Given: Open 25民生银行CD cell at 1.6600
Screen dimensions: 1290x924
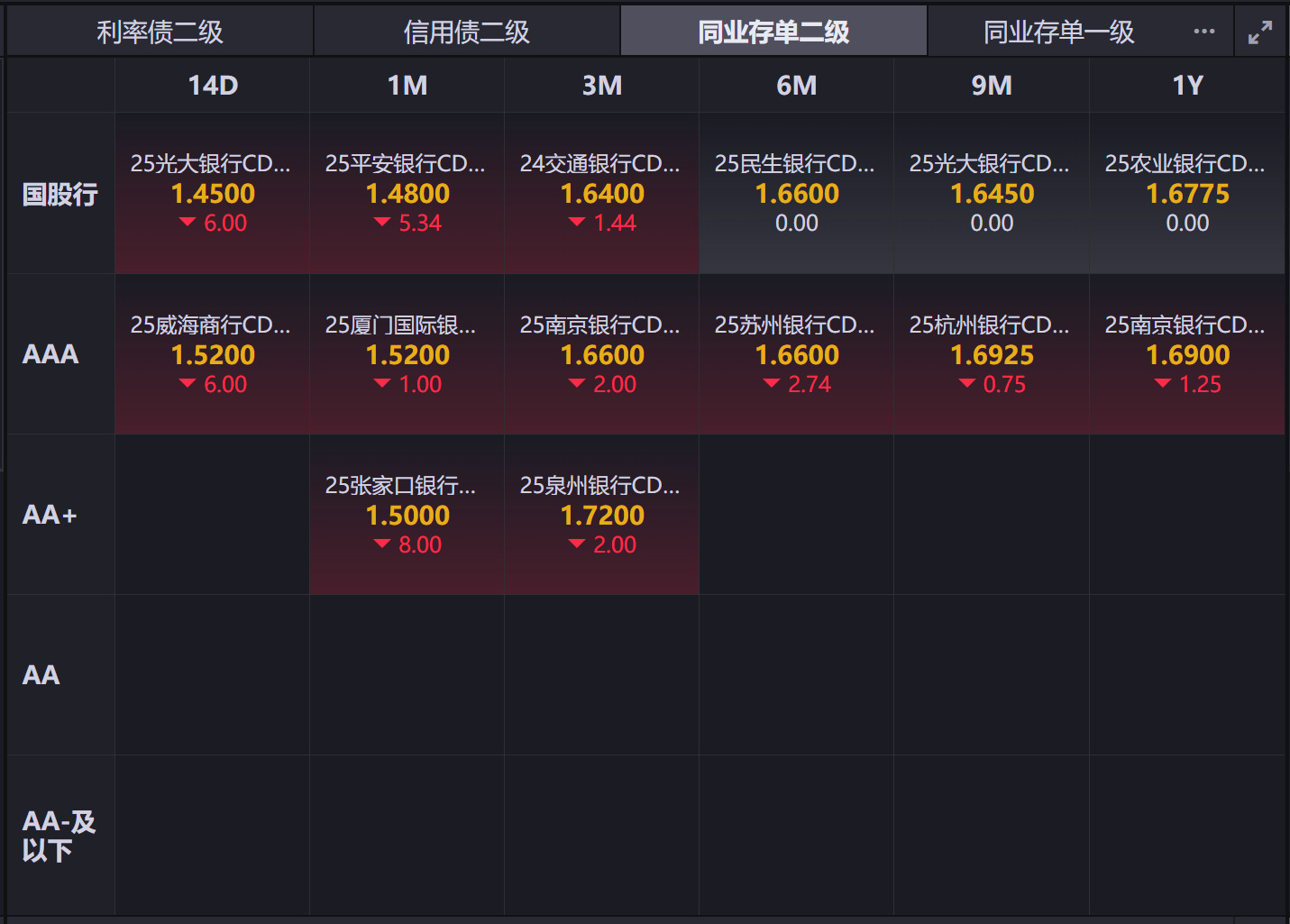Looking at the screenshot, I should pyautogui.click(x=797, y=194).
